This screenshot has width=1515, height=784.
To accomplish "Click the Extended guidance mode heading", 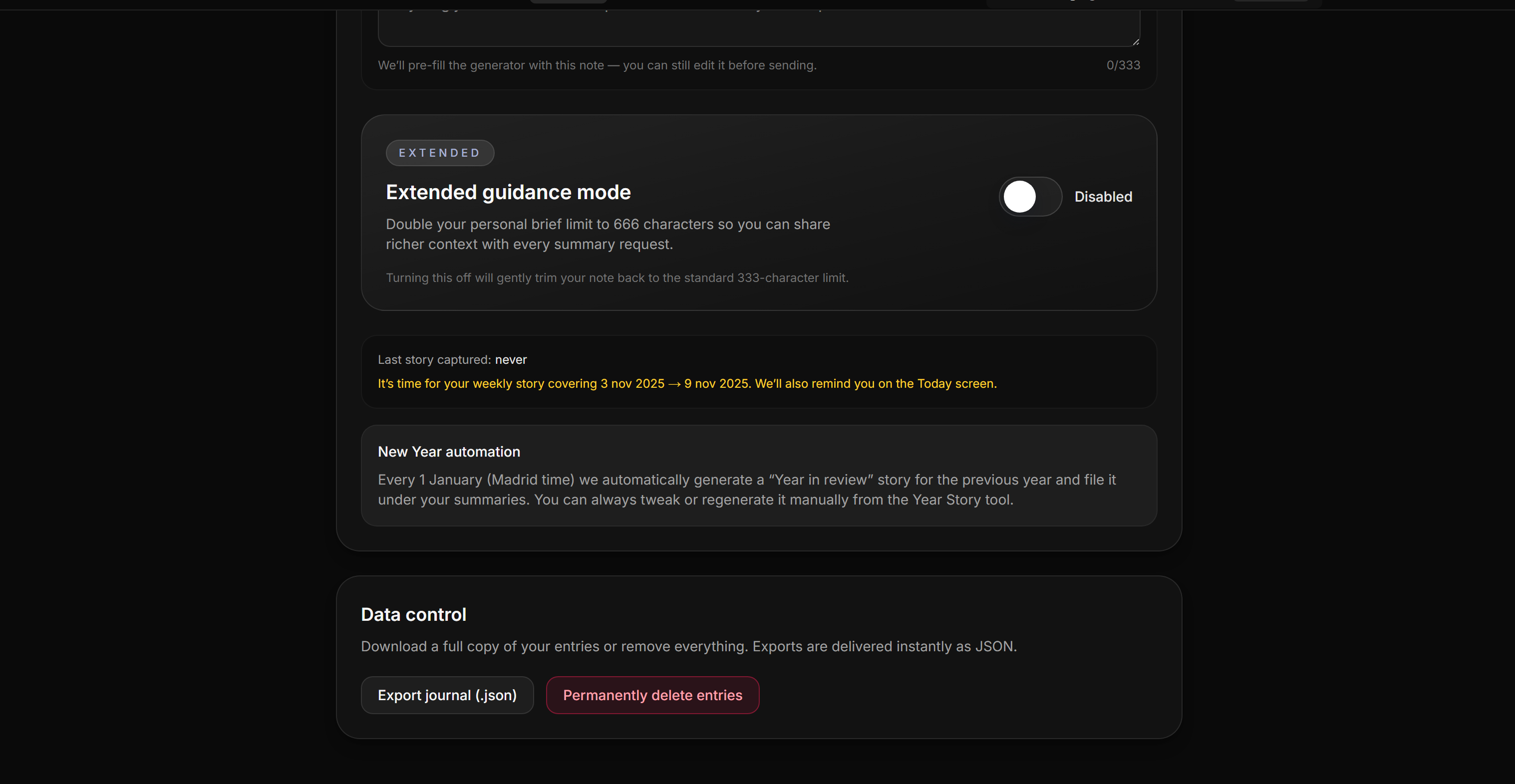I will click(x=508, y=192).
